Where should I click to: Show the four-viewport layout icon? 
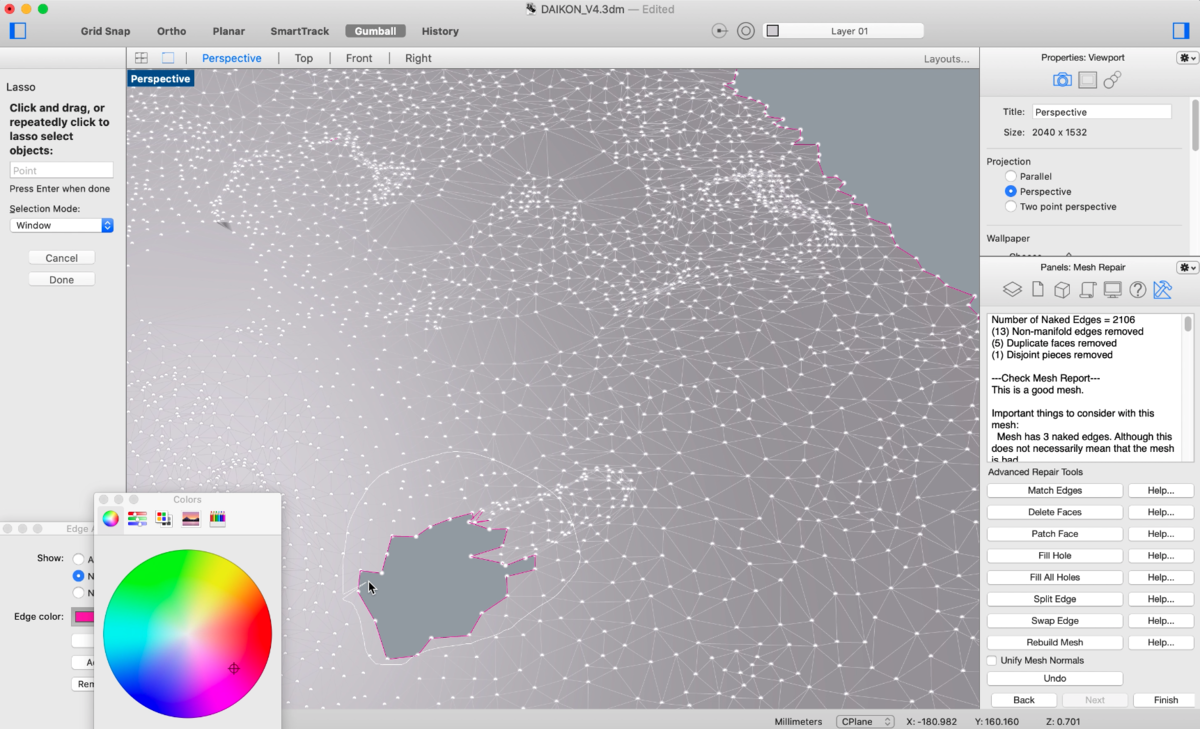pos(142,58)
